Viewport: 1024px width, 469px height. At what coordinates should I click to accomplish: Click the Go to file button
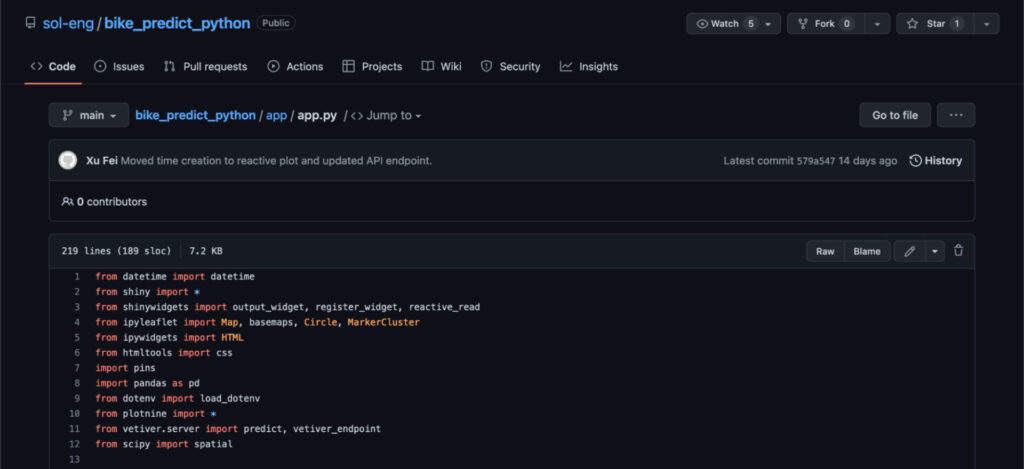coord(895,115)
